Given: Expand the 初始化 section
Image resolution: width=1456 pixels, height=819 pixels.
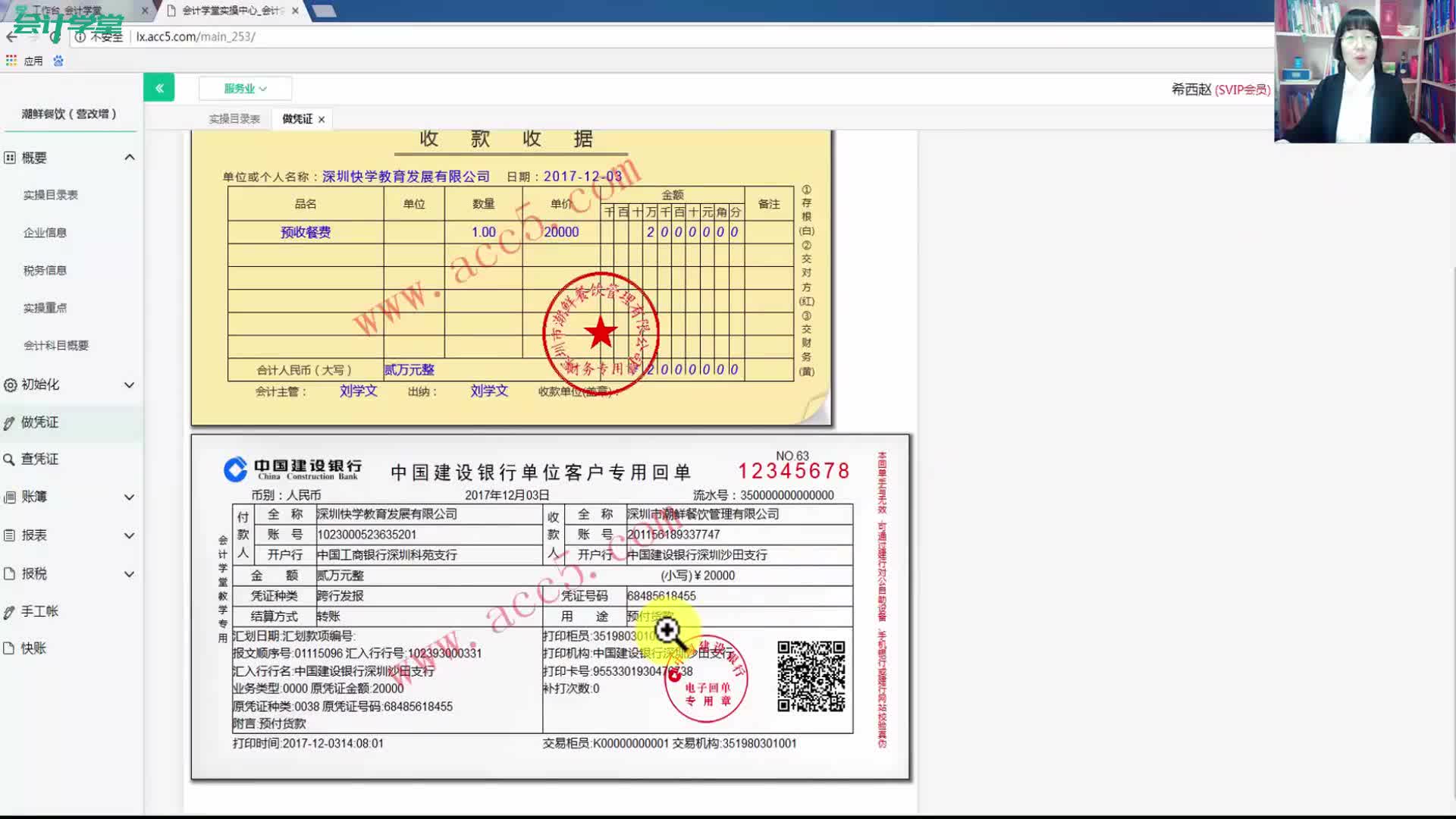Looking at the screenshot, I should tap(129, 384).
